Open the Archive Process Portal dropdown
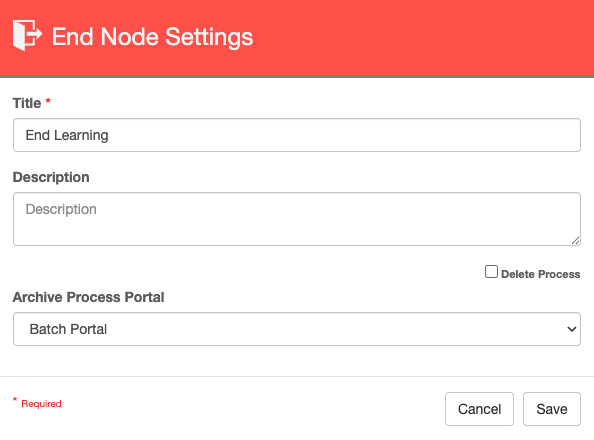The width and height of the screenshot is (594, 440). [297, 329]
